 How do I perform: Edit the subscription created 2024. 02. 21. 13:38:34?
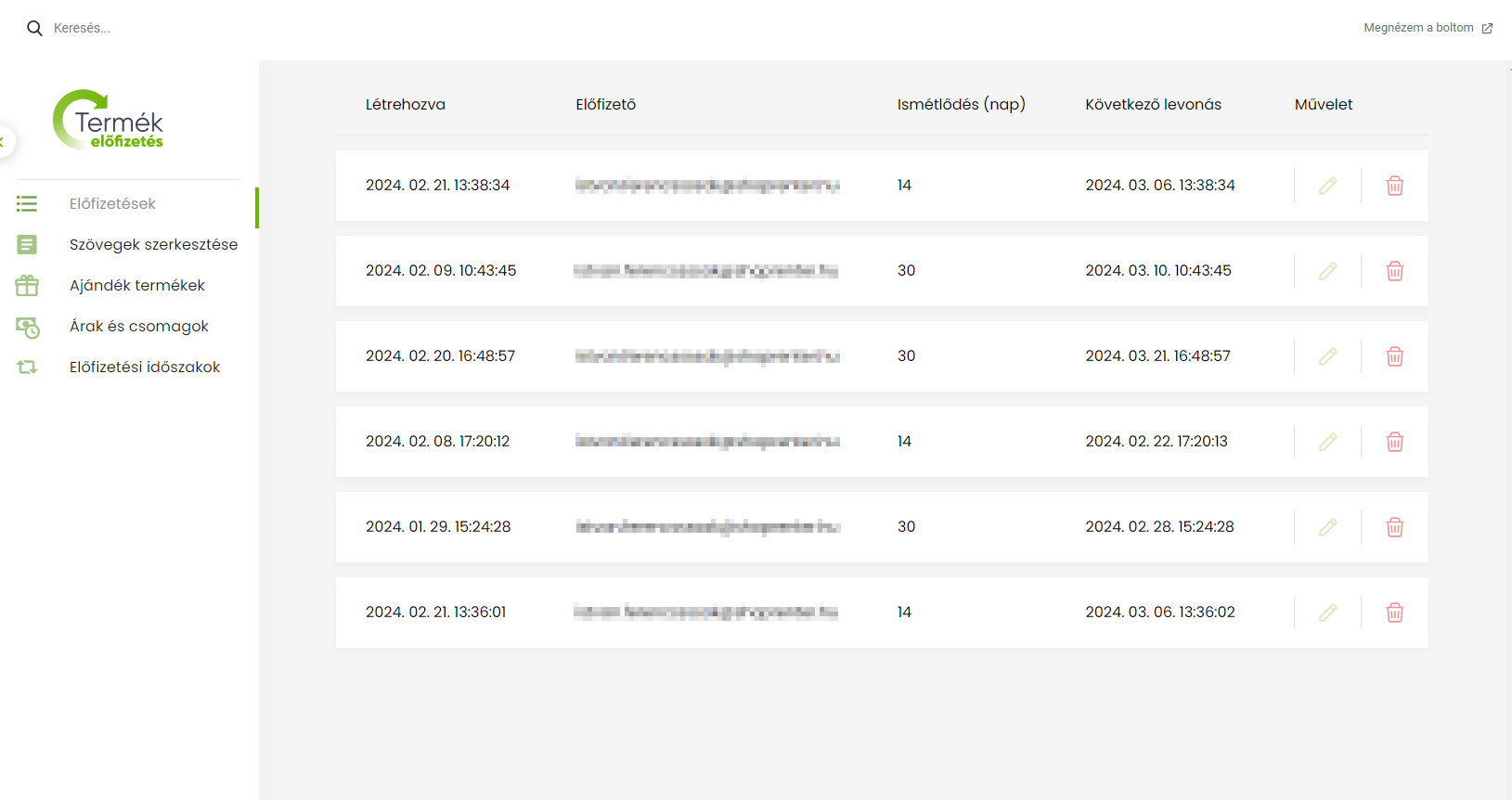(x=1328, y=186)
